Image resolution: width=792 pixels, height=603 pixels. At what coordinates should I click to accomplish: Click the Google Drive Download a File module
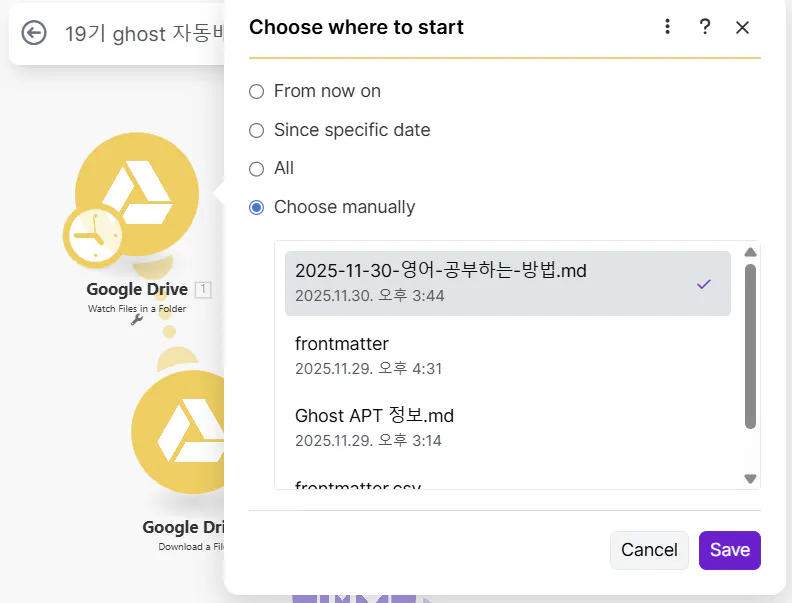pos(178,432)
